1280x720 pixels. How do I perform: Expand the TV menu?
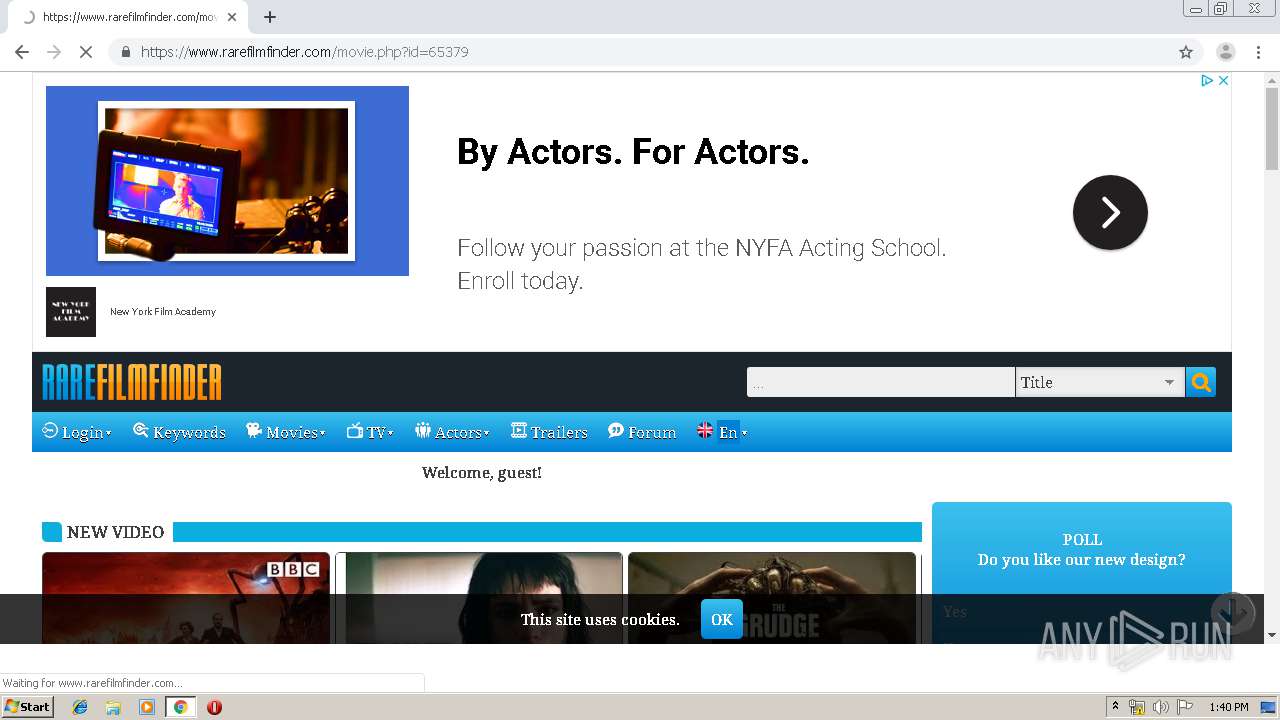pyautogui.click(x=370, y=432)
